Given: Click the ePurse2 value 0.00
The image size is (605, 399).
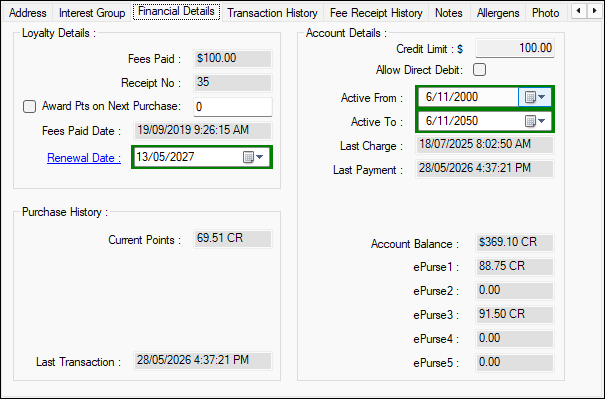Looking at the screenshot, I should [x=515, y=291].
